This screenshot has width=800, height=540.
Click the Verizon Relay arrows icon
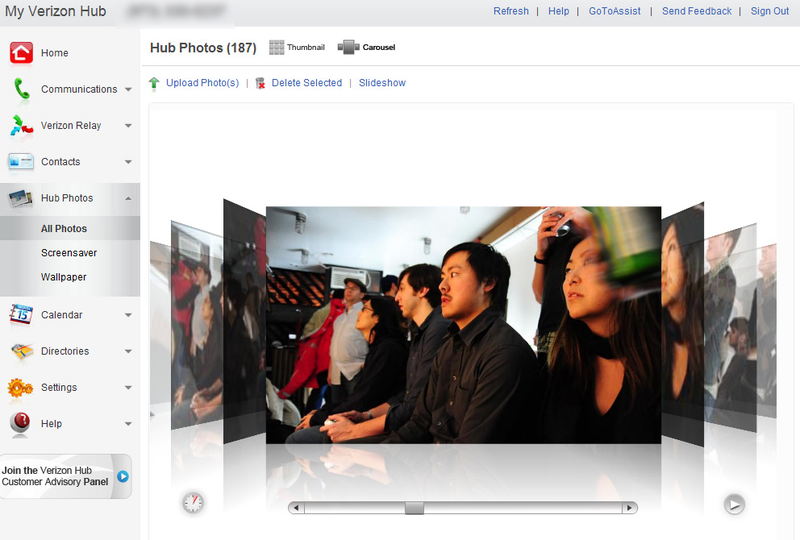21,126
